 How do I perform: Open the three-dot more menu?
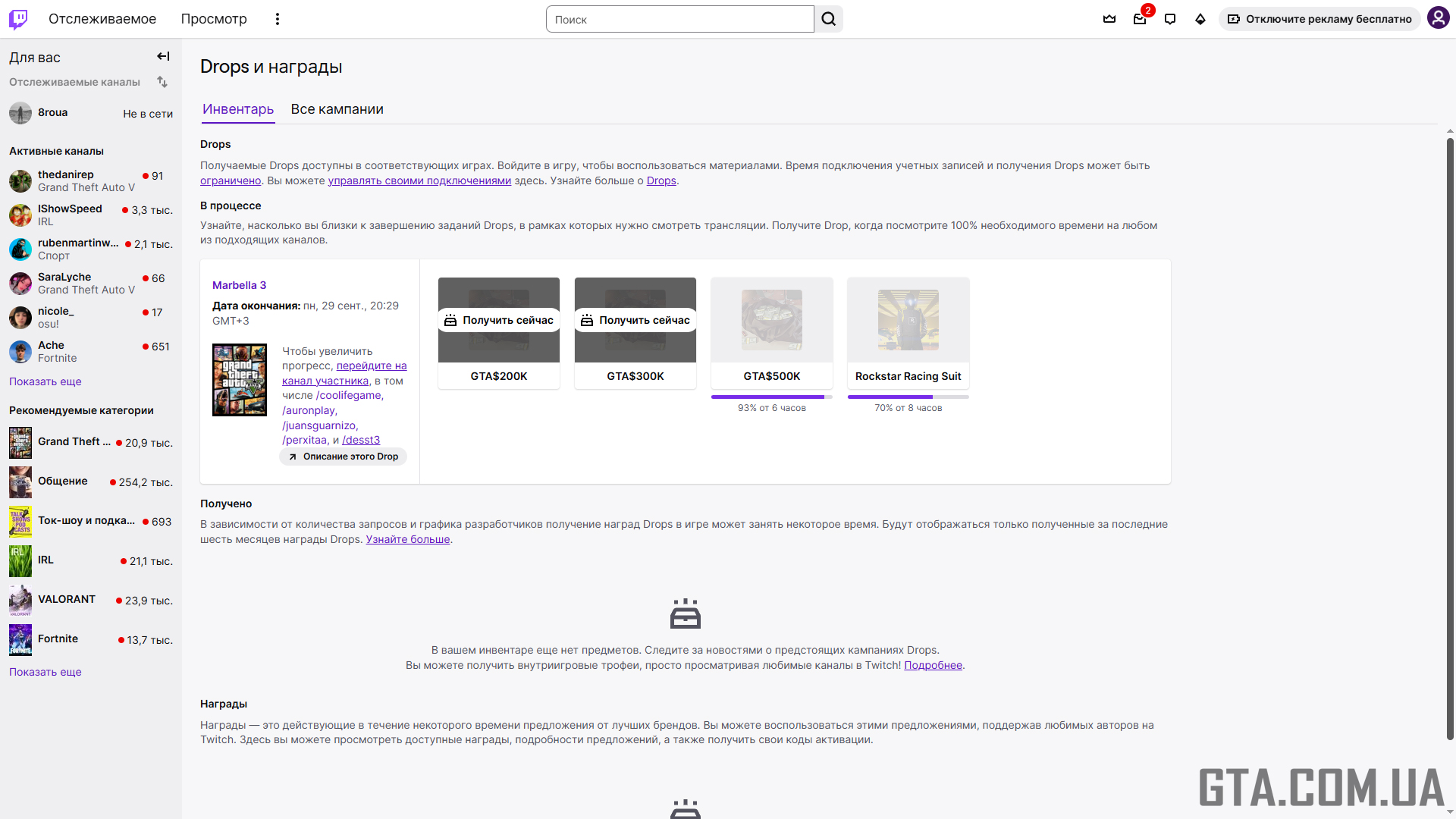click(x=278, y=19)
